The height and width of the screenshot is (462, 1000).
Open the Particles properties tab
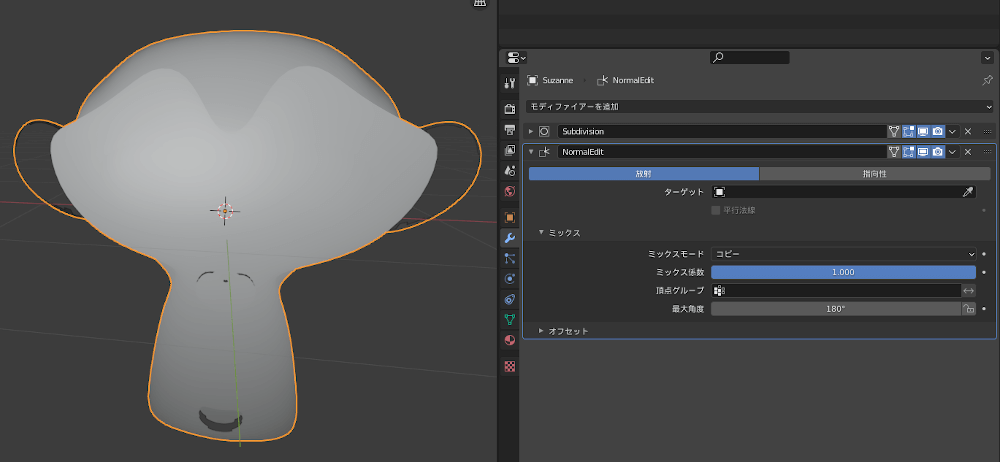509,258
